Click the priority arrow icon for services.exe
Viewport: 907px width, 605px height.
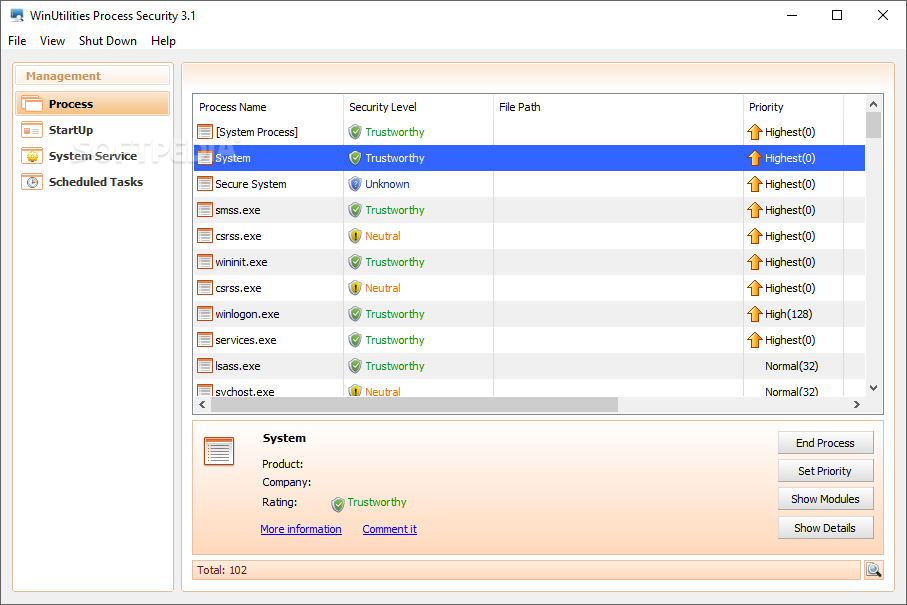(754, 340)
